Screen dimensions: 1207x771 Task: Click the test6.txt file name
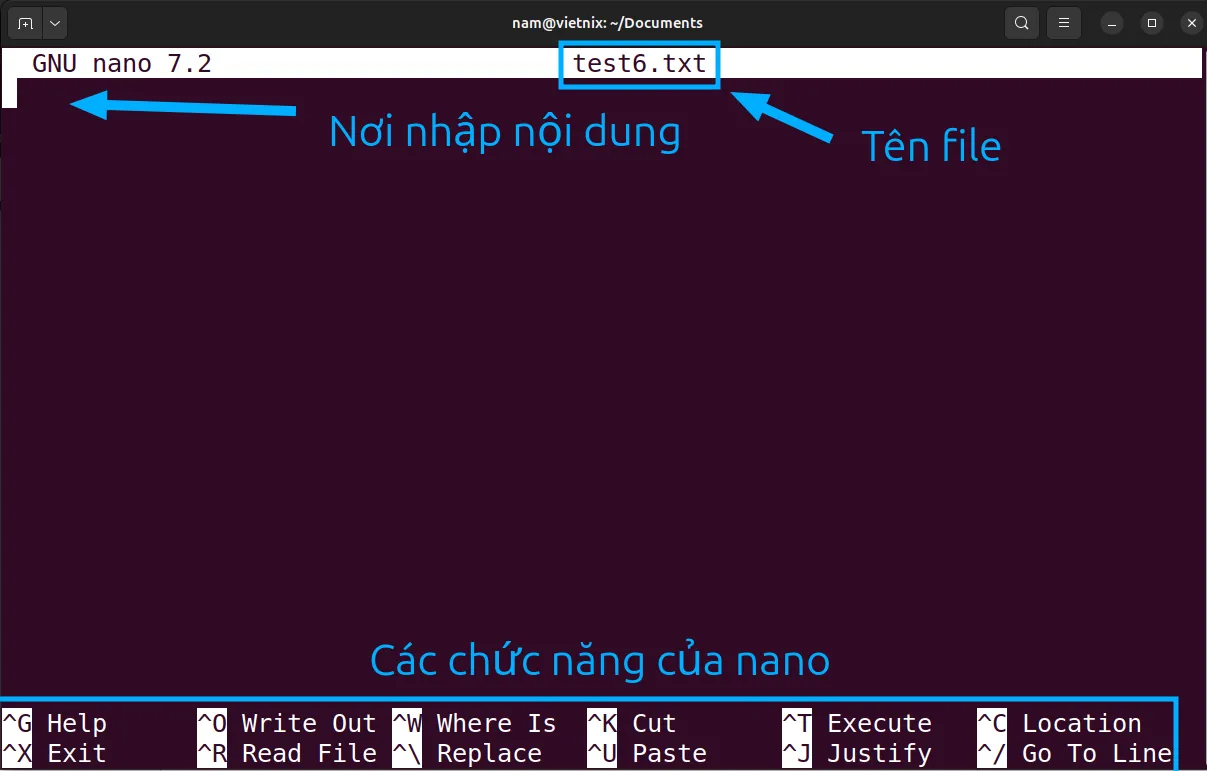pyautogui.click(x=640, y=64)
